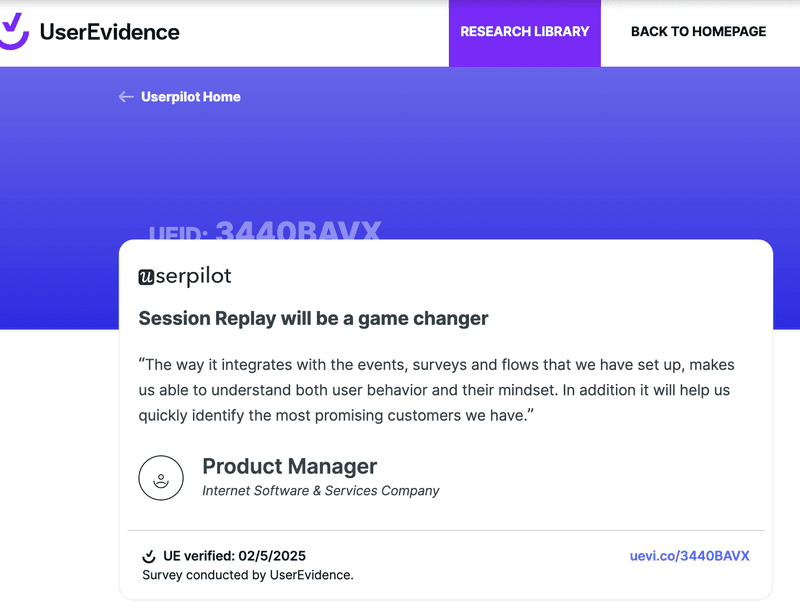The height and width of the screenshot is (615, 800).
Task: Click the circle around the avatar illustration
Action: pos(161,477)
